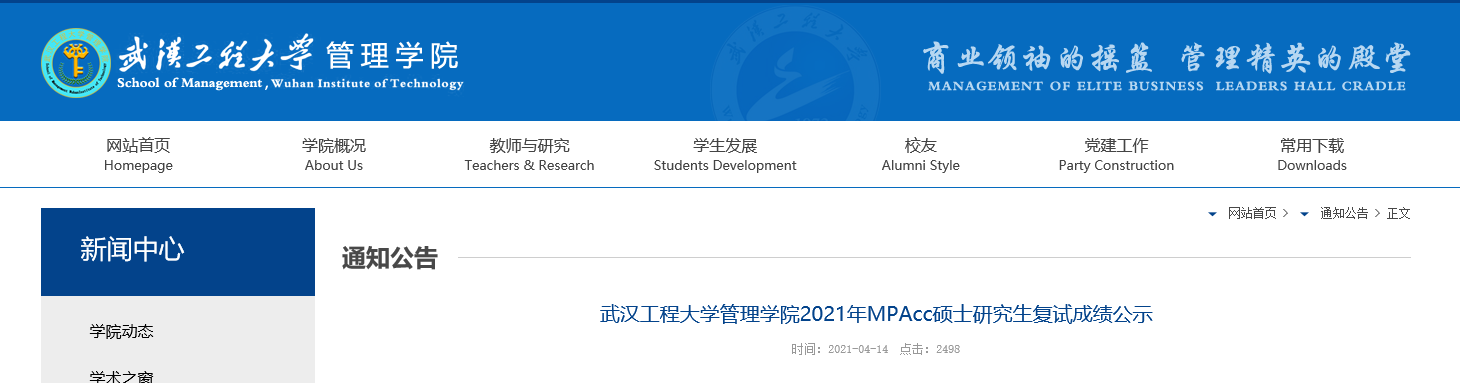Click the 通知公告 section heading
The height and width of the screenshot is (383, 1460).
390,258
